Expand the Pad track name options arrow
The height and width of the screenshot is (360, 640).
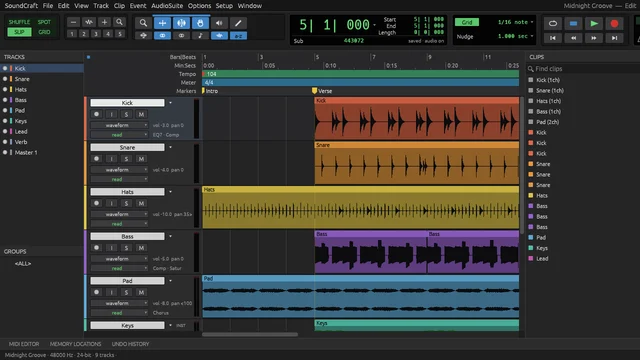pyautogui.click(x=170, y=281)
